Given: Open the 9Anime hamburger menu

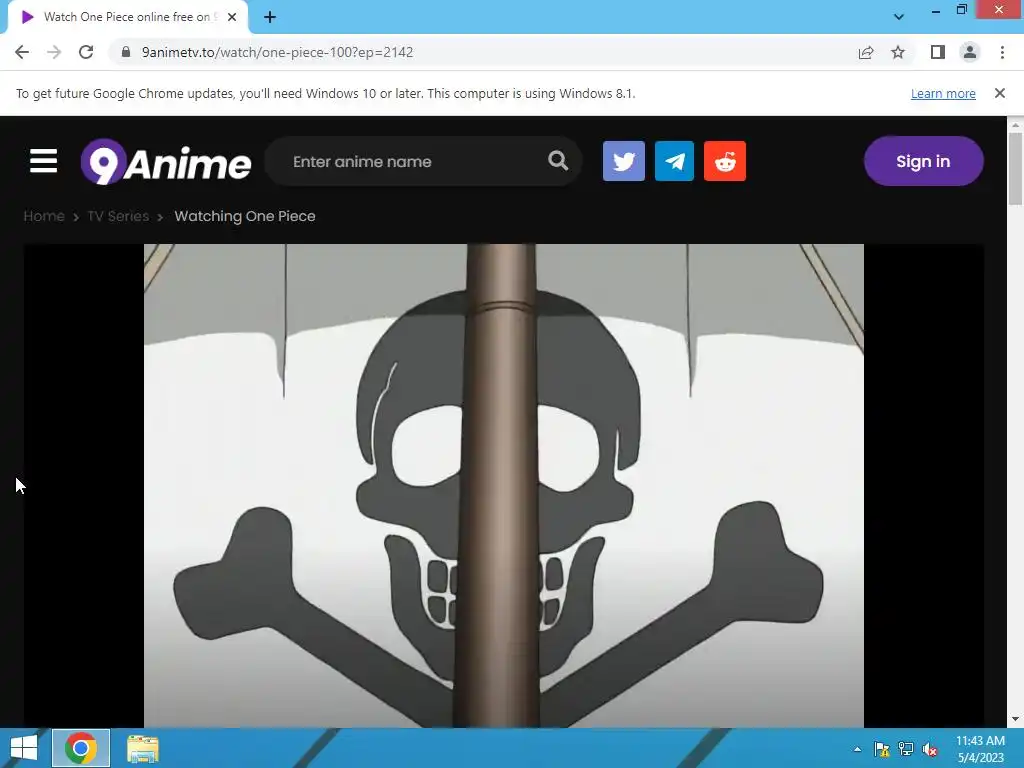Looking at the screenshot, I should pos(43,161).
